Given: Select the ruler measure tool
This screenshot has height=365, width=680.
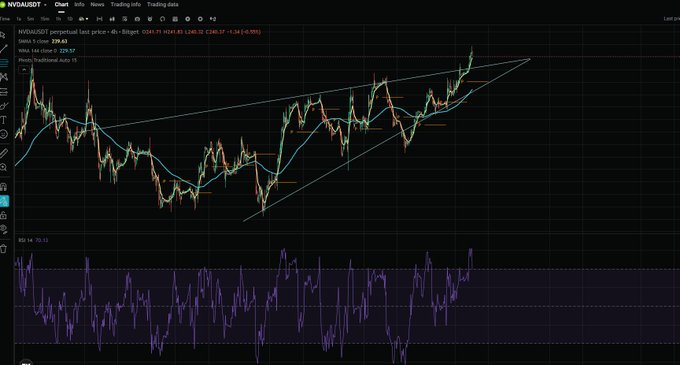Looking at the screenshot, I should click(x=3, y=153).
